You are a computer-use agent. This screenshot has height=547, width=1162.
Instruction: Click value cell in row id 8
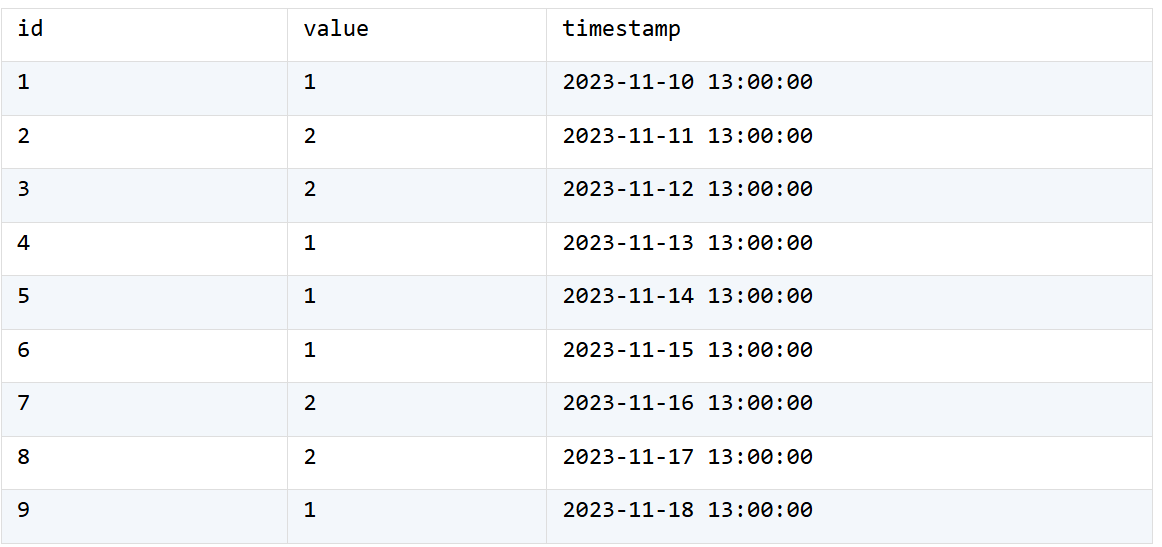pyautogui.click(x=417, y=463)
